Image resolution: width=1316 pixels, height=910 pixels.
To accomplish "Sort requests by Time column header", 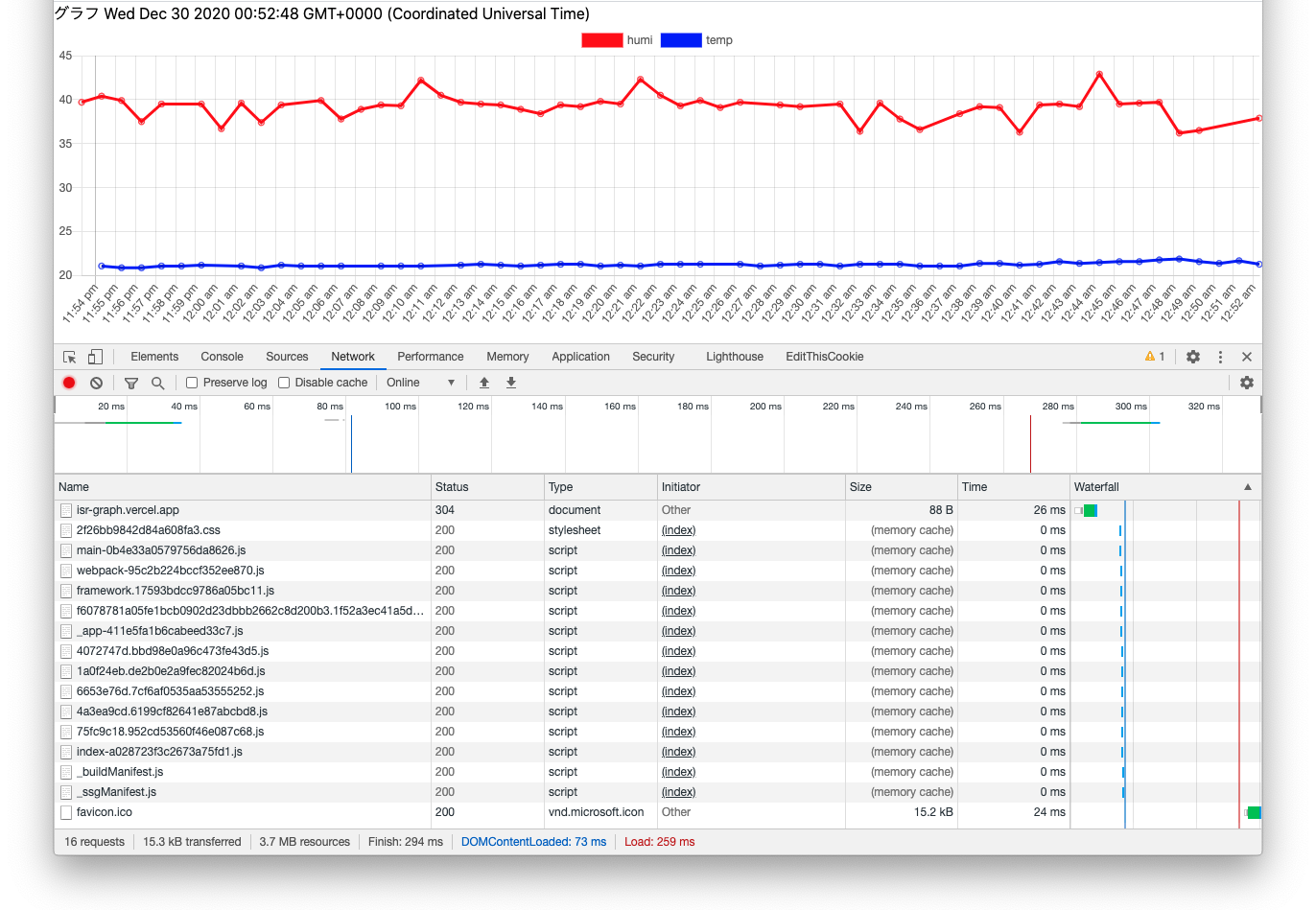I will pyautogui.click(x=1014, y=487).
